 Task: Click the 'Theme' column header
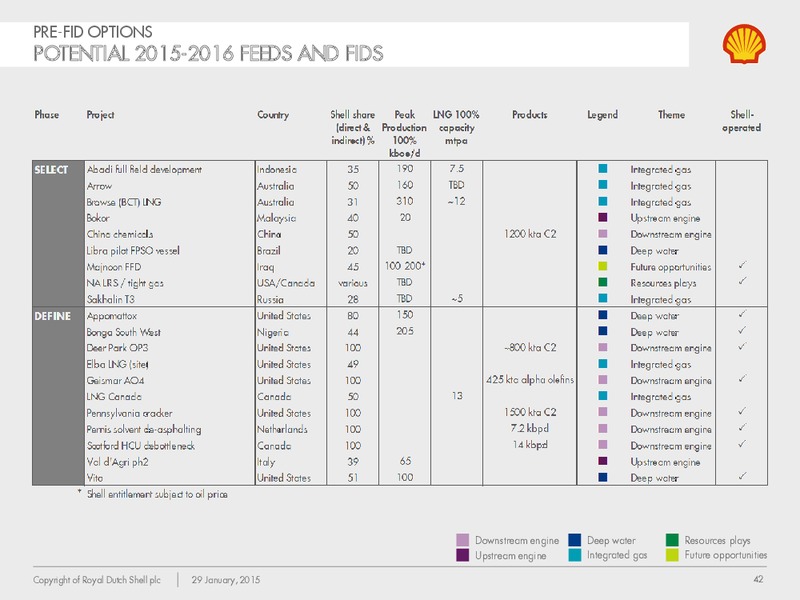pyautogui.click(x=671, y=114)
